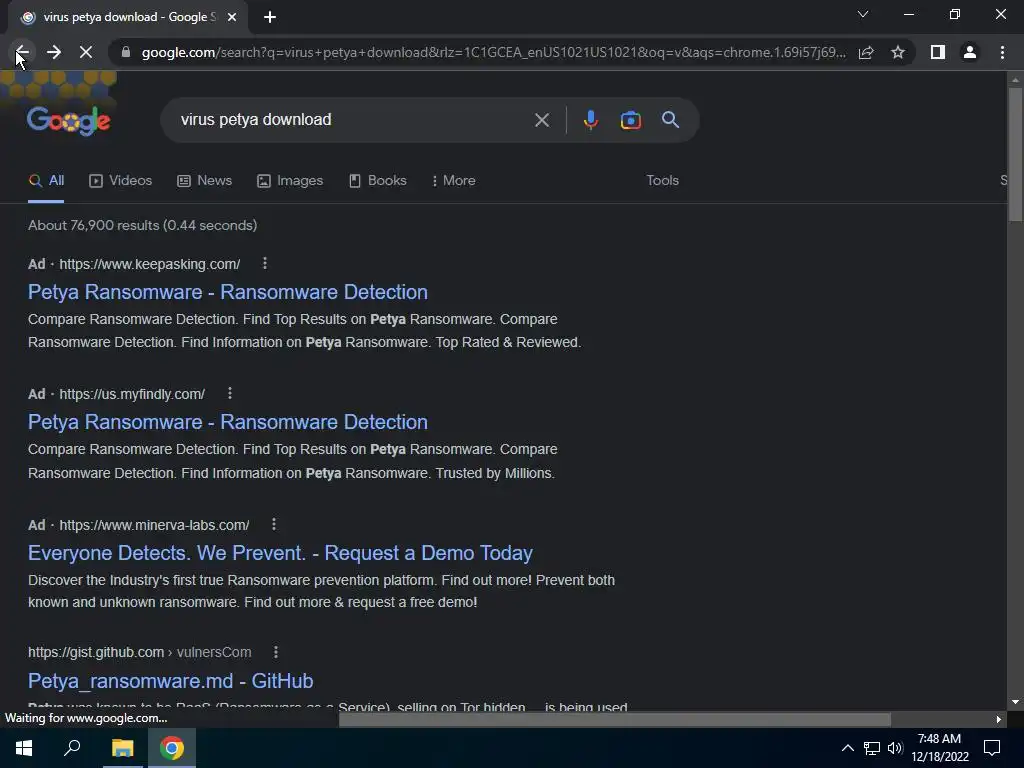Go back using the browser back arrow

[22, 52]
